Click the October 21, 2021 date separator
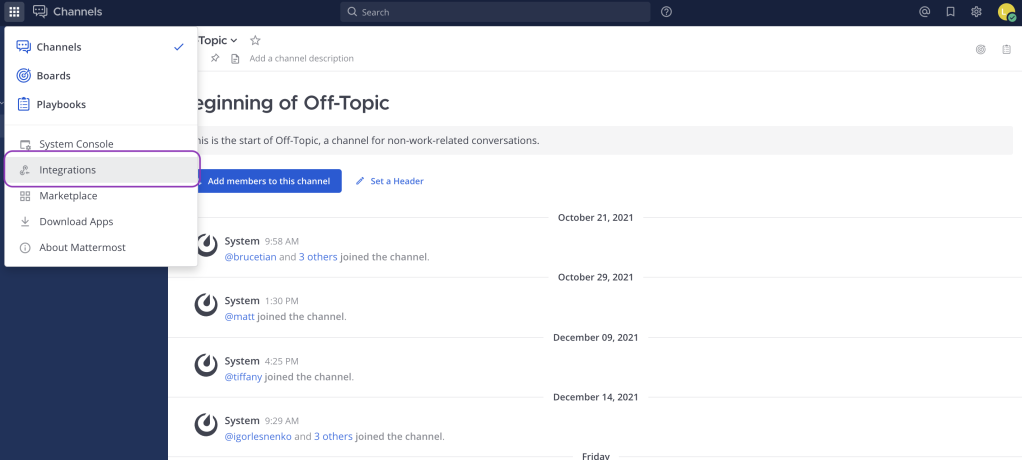The image size is (1022, 460). 596,218
